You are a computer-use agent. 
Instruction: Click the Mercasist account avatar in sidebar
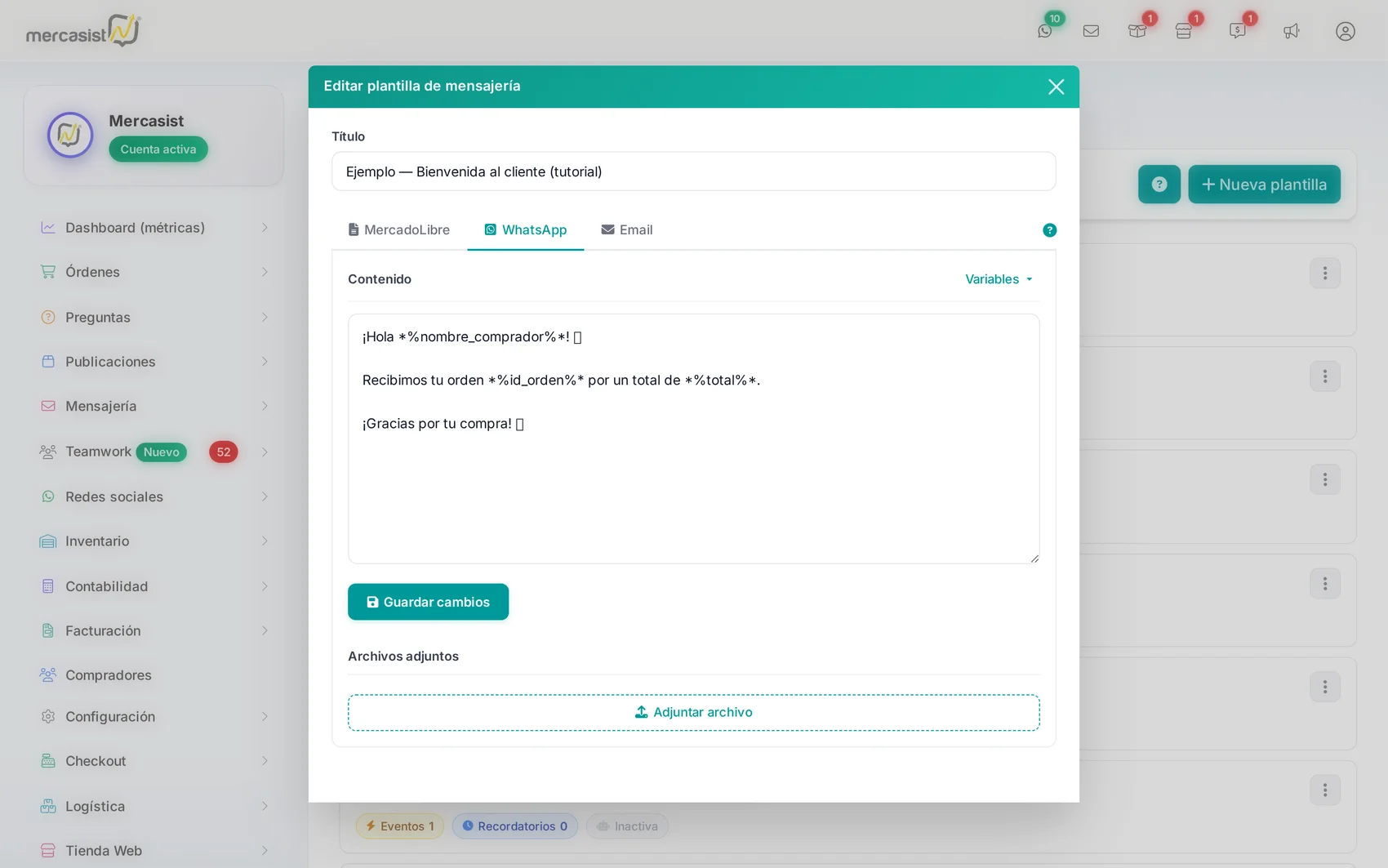(x=70, y=135)
